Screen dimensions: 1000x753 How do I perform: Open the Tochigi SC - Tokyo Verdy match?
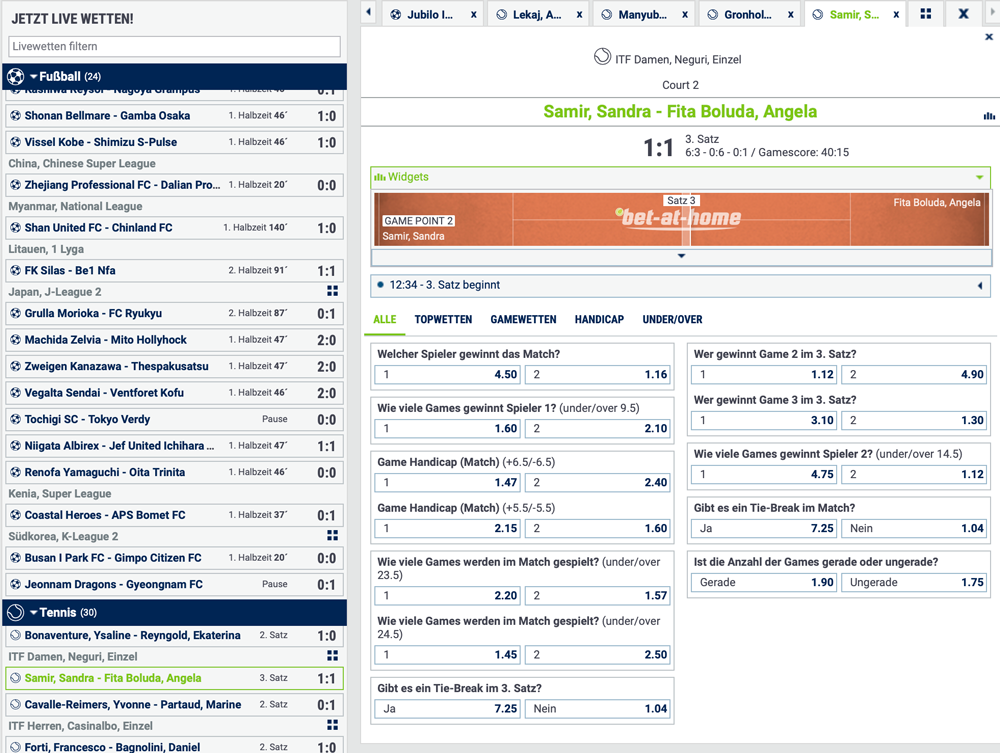click(x=174, y=419)
